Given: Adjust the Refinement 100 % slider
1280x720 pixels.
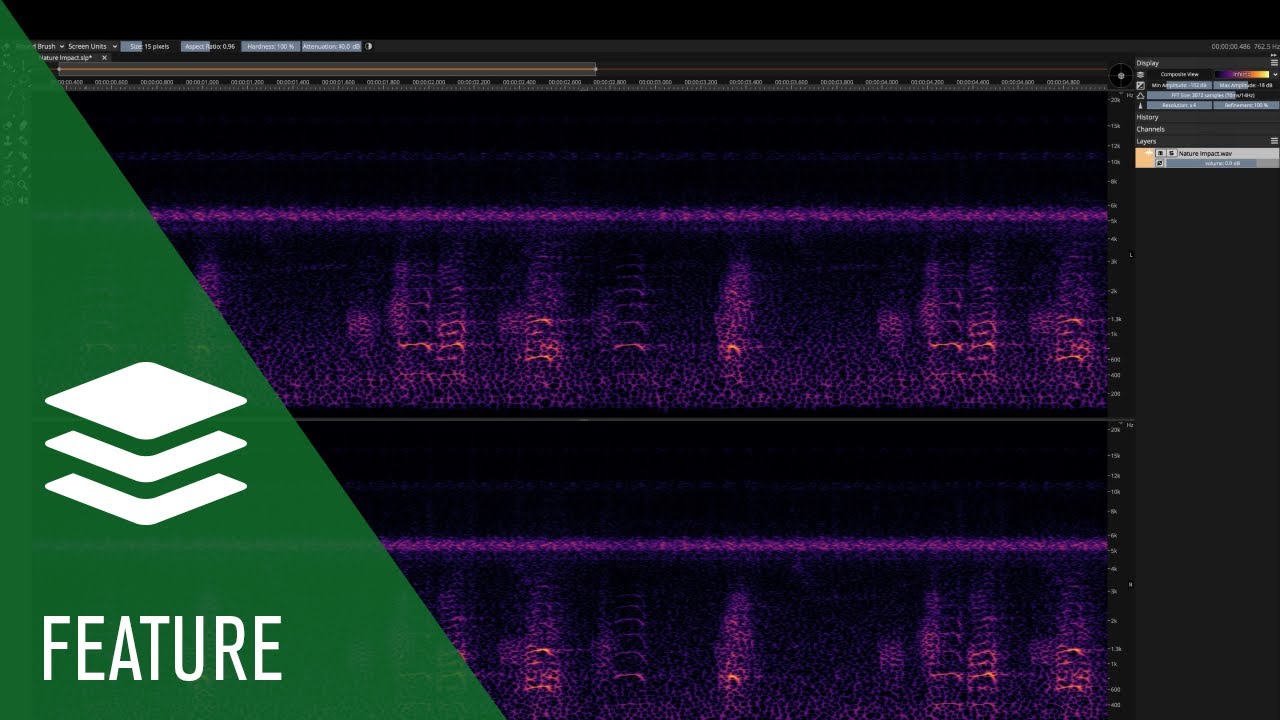Looking at the screenshot, I should [x=1246, y=105].
